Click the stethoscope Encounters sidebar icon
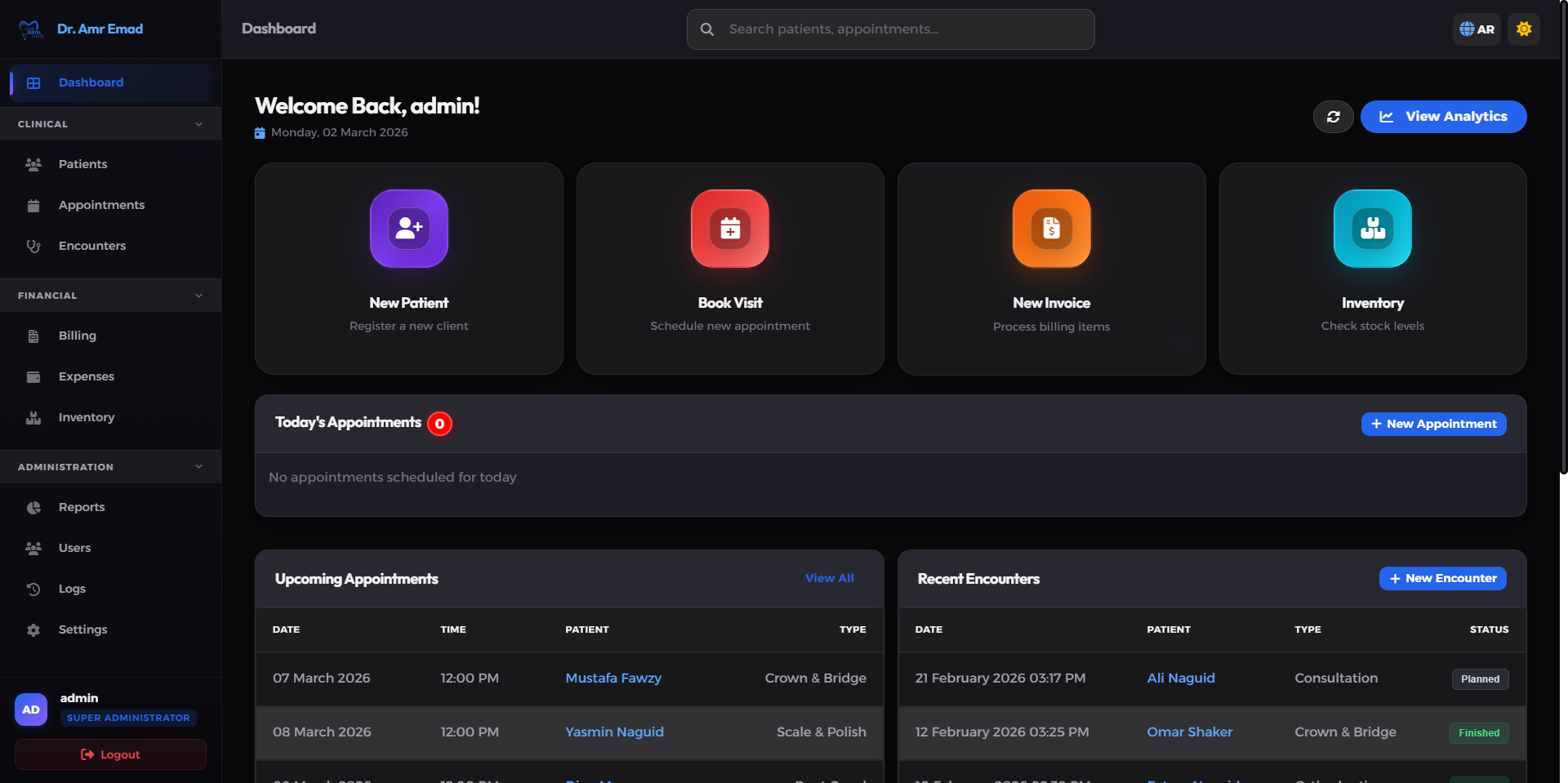 [33, 246]
